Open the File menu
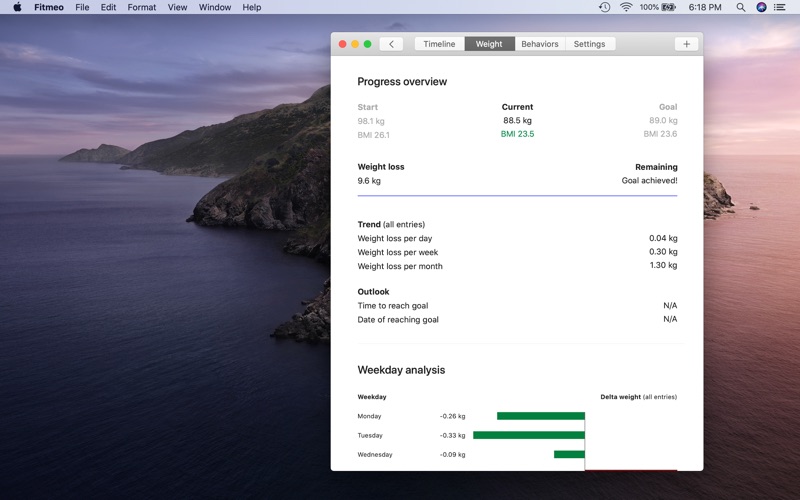The image size is (800, 500). (82, 7)
